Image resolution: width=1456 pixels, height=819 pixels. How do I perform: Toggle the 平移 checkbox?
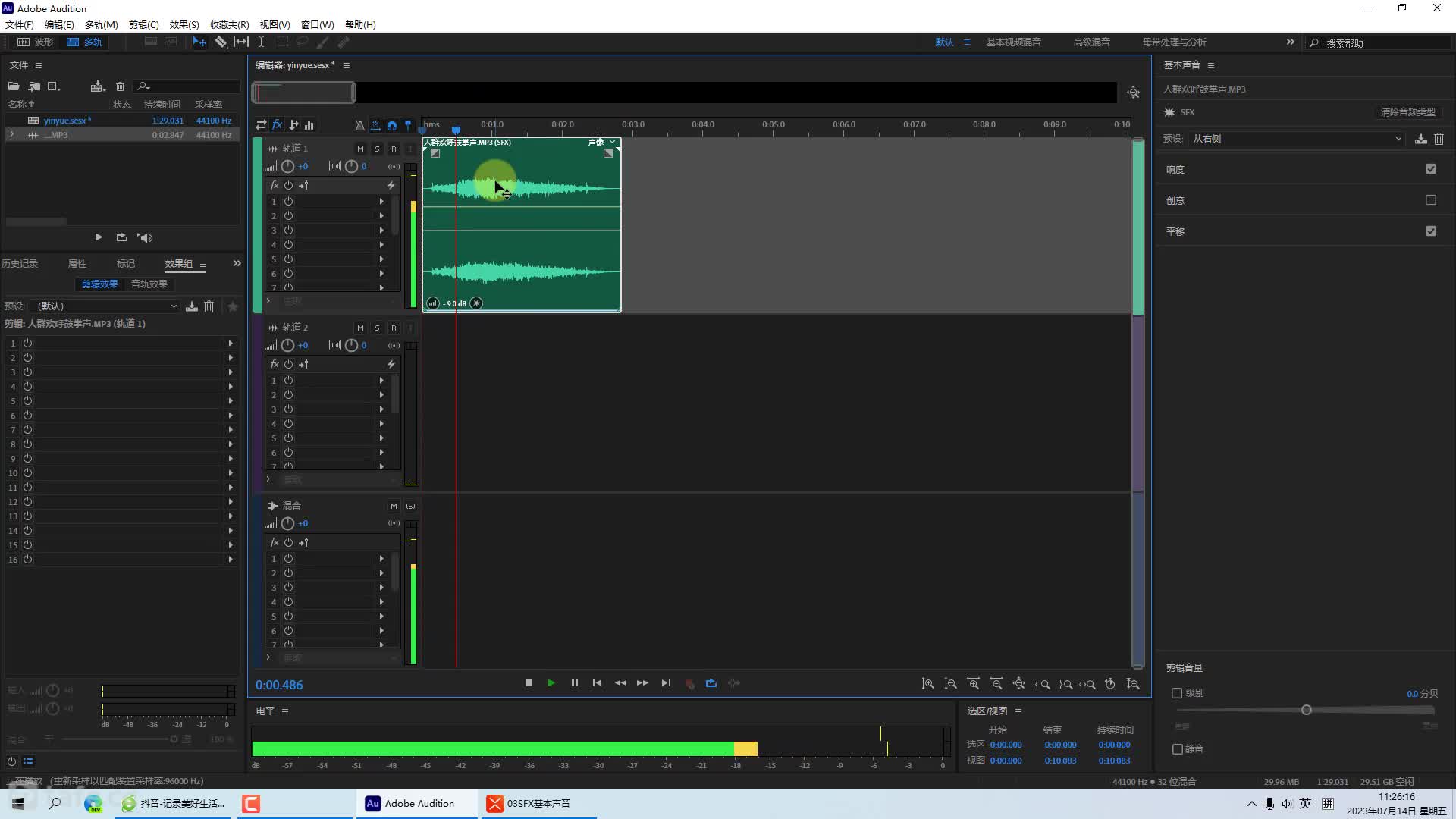pyautogui.click(x=1431, y=231)
